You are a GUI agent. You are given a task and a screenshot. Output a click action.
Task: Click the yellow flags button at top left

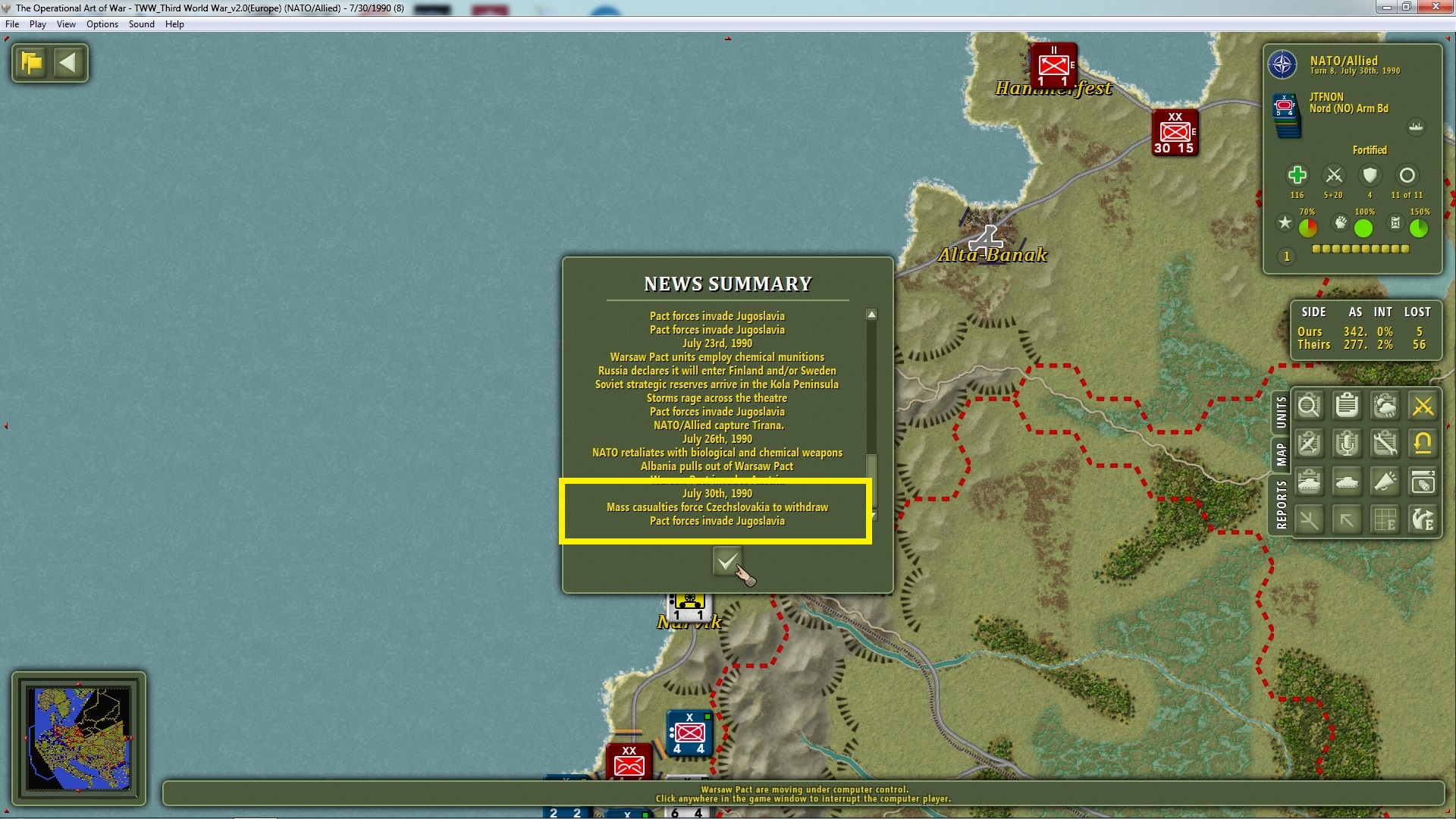click(32, 62)
